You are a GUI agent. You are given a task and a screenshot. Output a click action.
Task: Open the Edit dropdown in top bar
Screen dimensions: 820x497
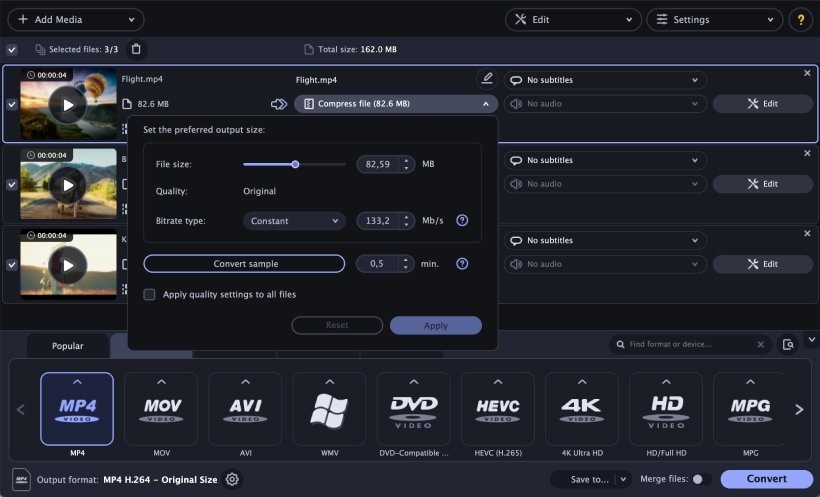coord(573,20)
